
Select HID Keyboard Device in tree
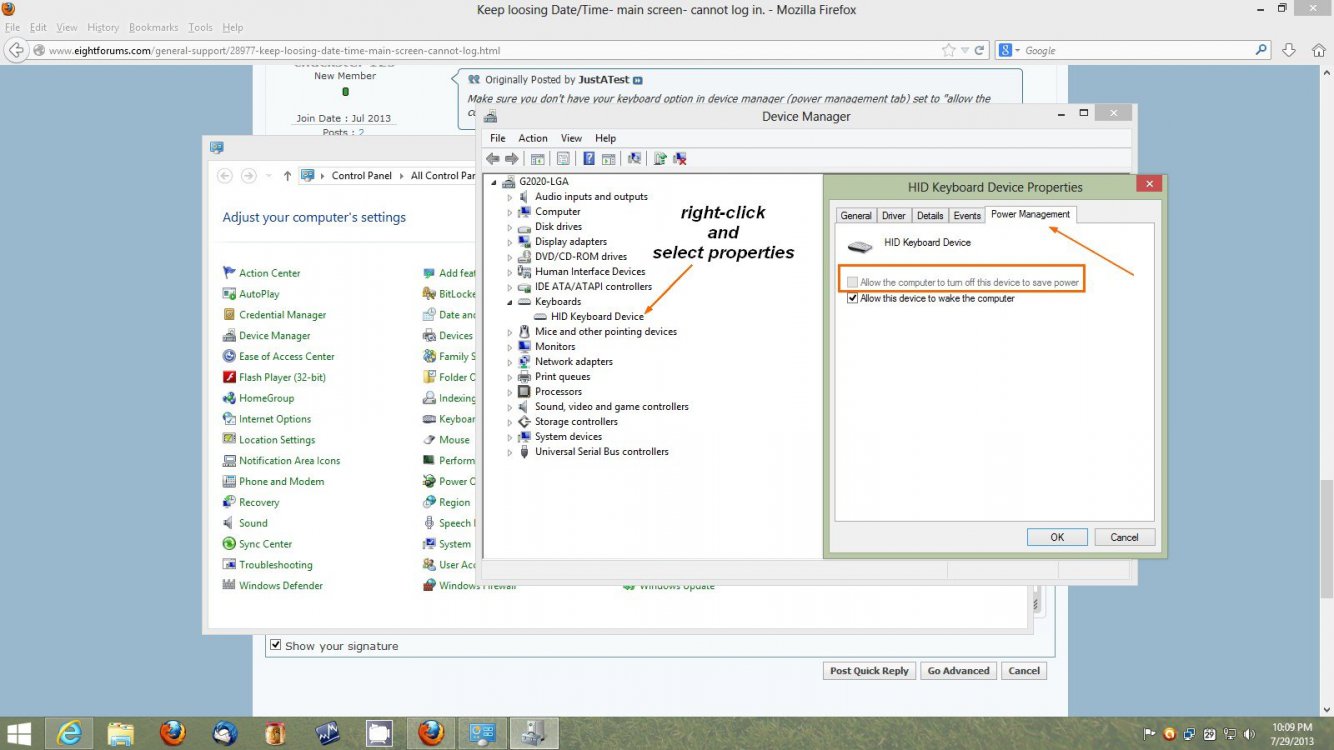coord(597,317)
